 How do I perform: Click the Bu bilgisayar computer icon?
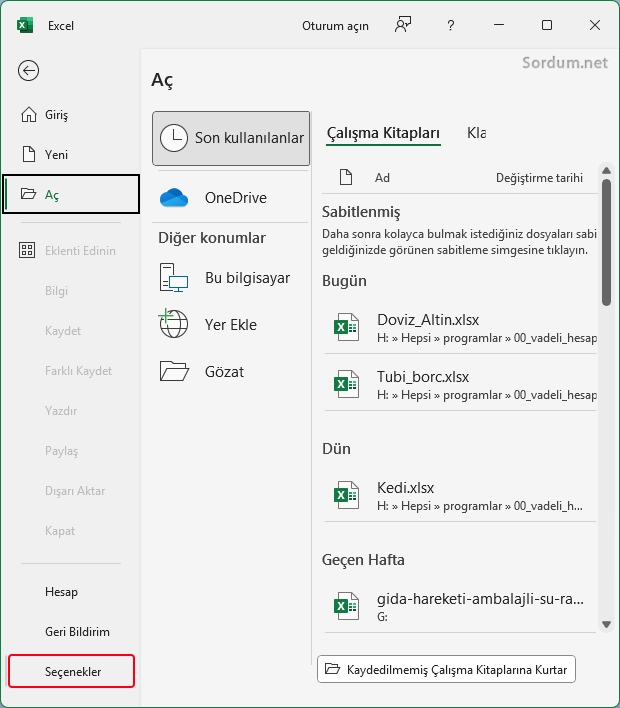[x=174, y=278]
